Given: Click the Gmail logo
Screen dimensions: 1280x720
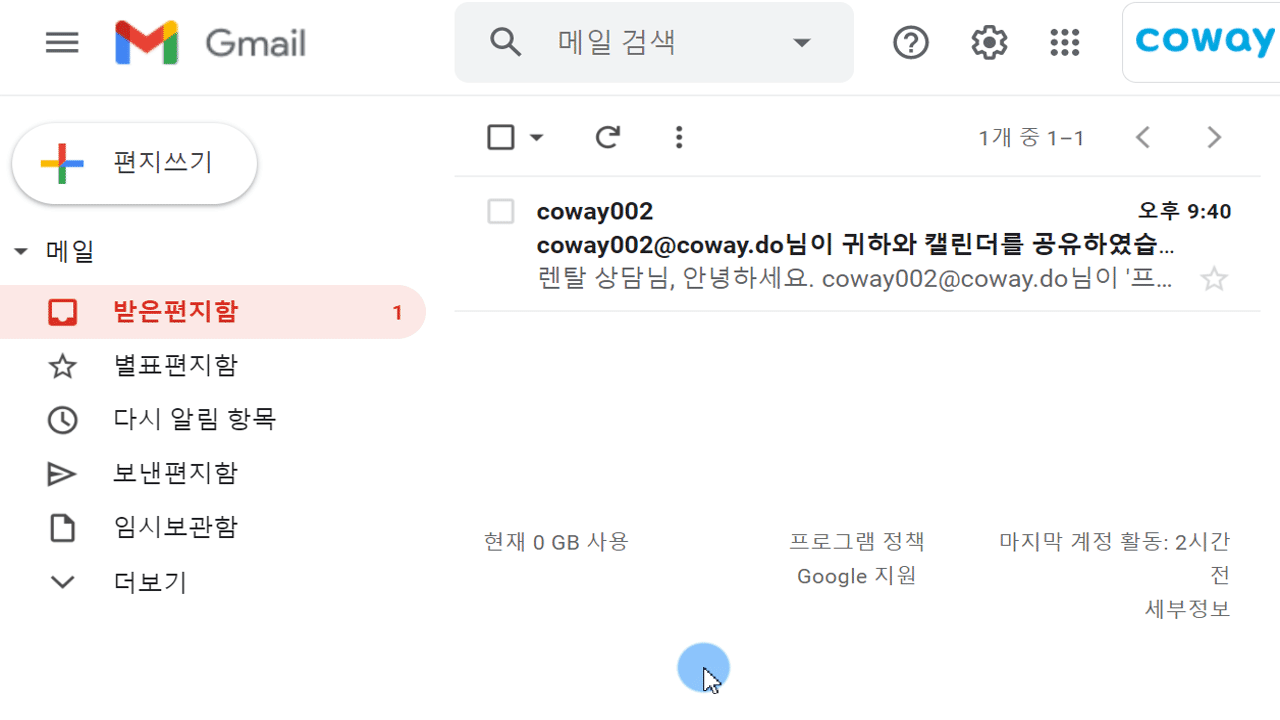Looking at the screenshot, I should point(210,43).
